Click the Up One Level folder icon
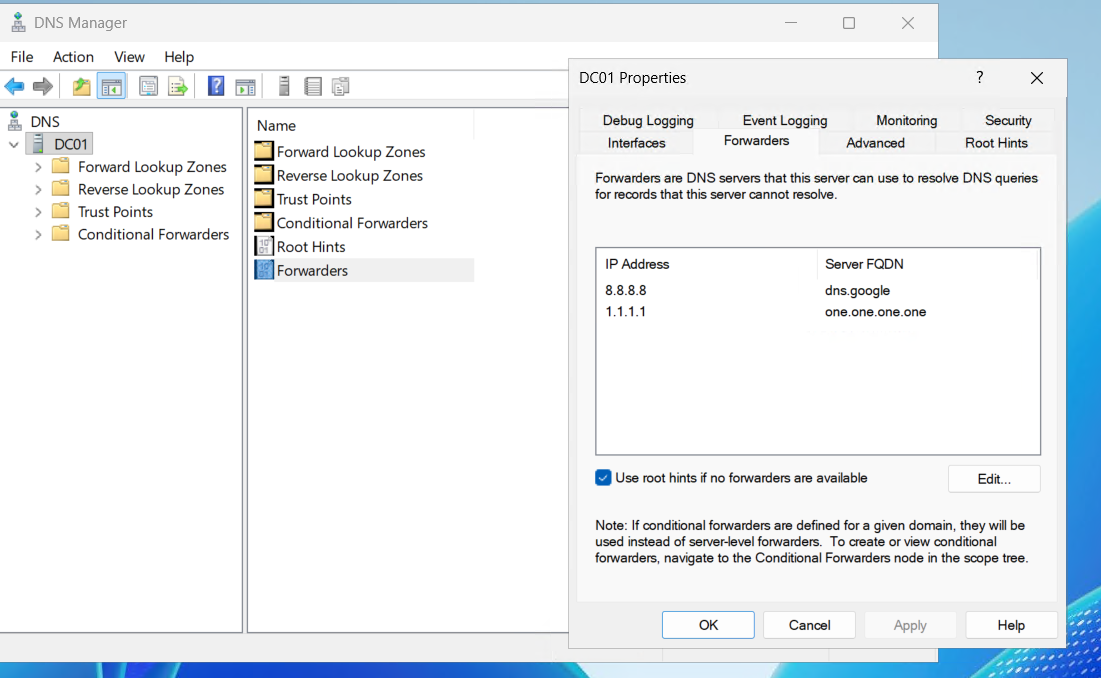 81,86
